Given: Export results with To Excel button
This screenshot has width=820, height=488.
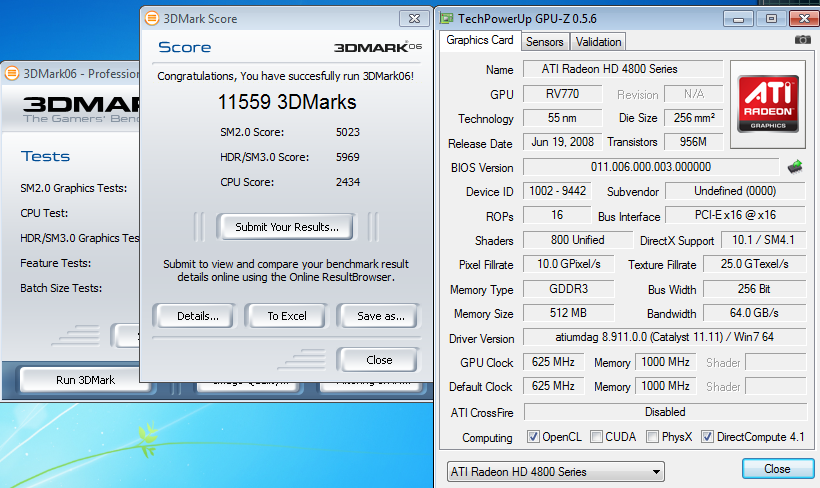Looking at the screenshot, I should click(287, 316).
